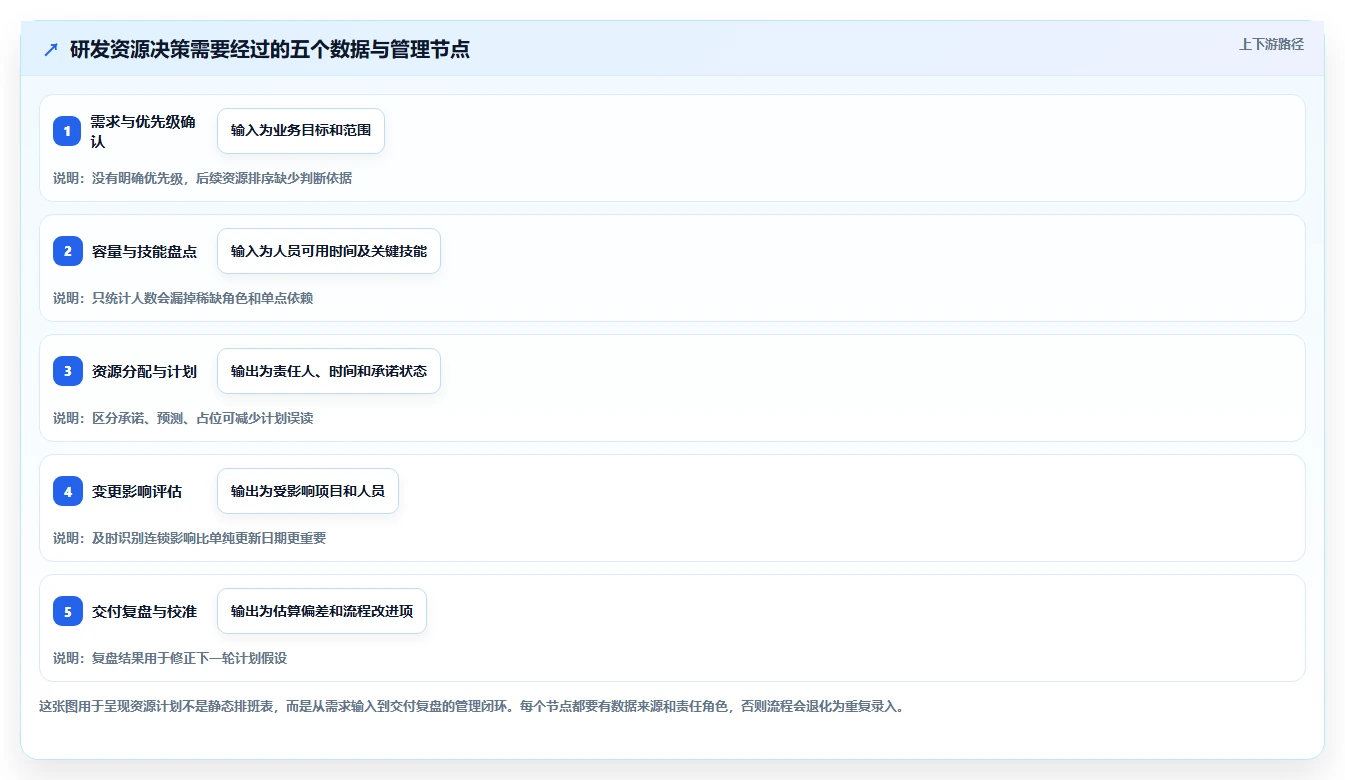Screen dimensions: 1345x780
Task: Click the arrow icon beside the main title
Action: pos(51,49)
